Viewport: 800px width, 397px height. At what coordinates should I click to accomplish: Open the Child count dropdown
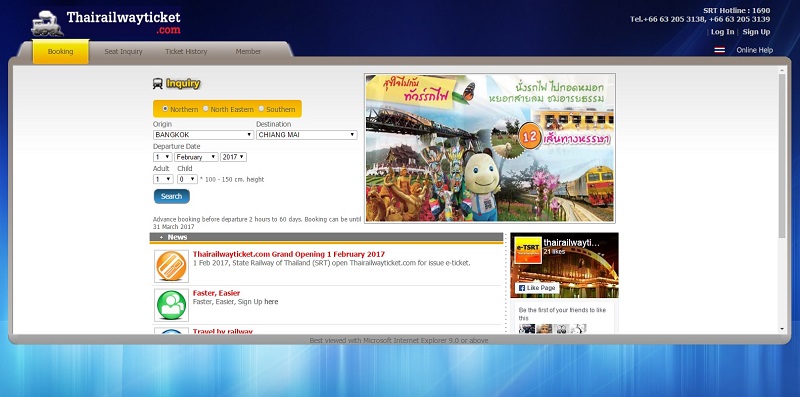187,179
